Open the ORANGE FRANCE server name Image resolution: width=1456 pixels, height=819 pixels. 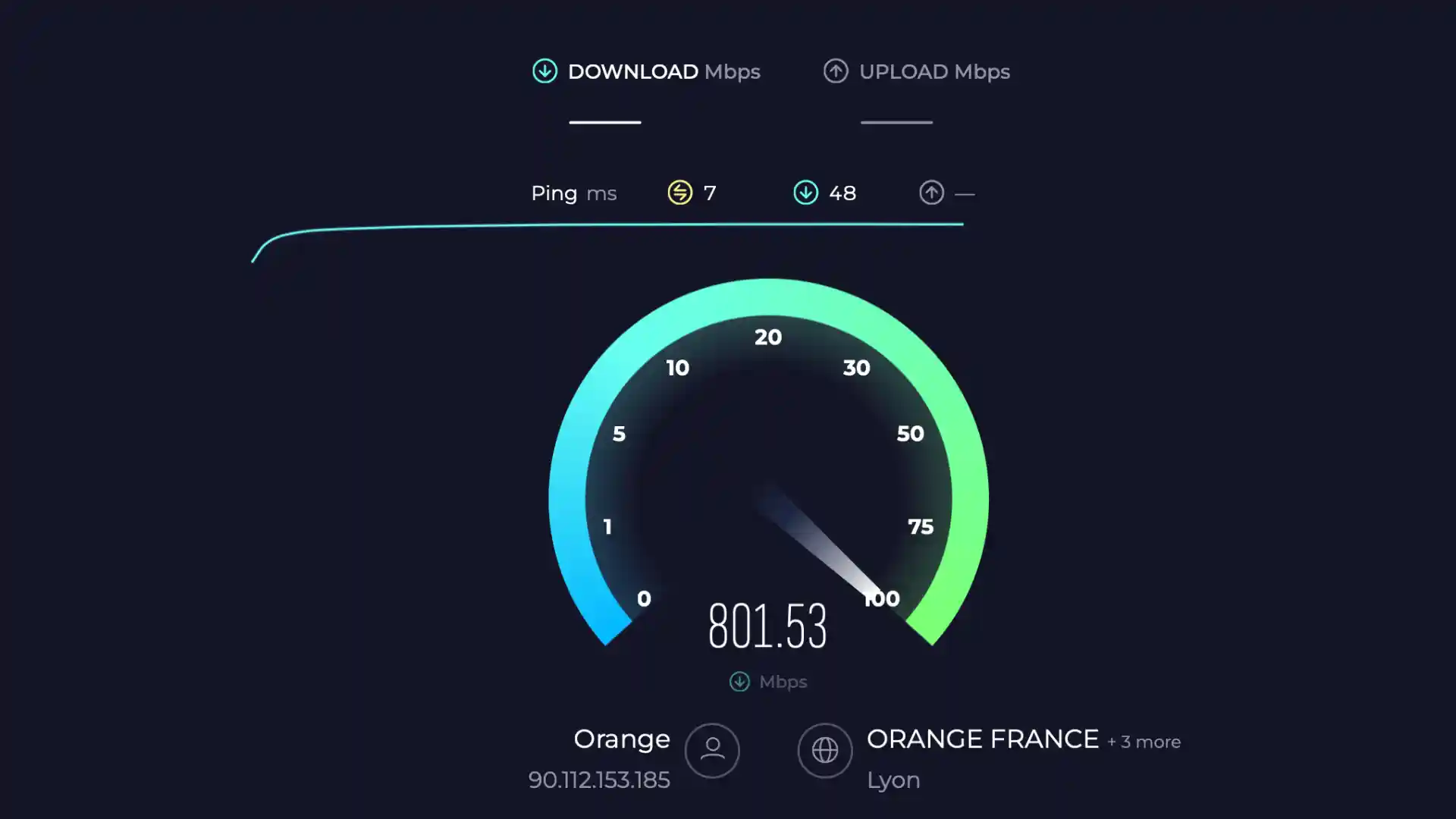982,739
